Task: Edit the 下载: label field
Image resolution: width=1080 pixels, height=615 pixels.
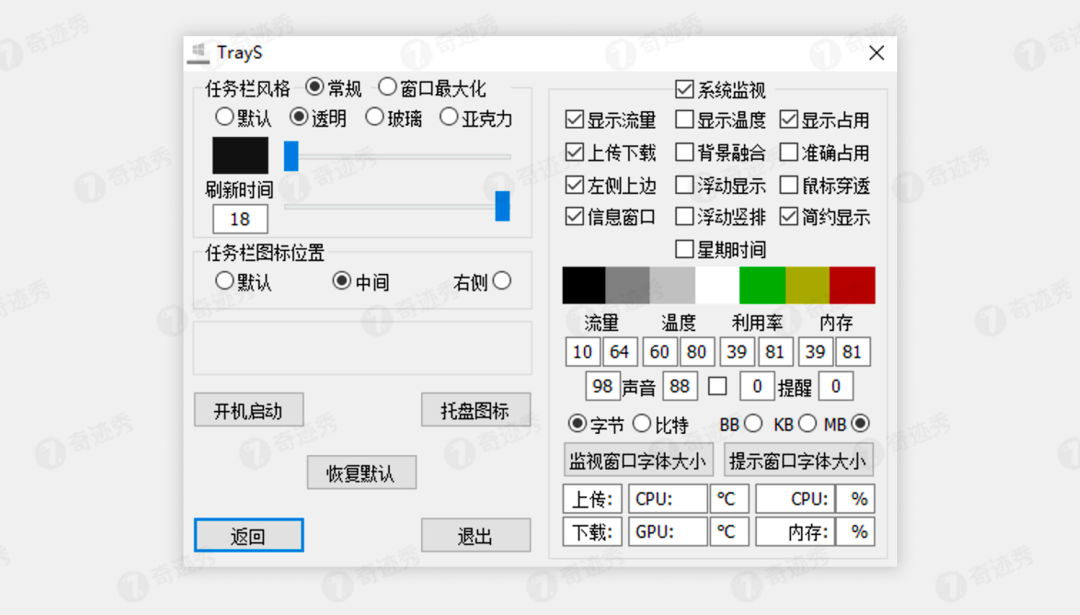Action: click(x=592, y=532)
